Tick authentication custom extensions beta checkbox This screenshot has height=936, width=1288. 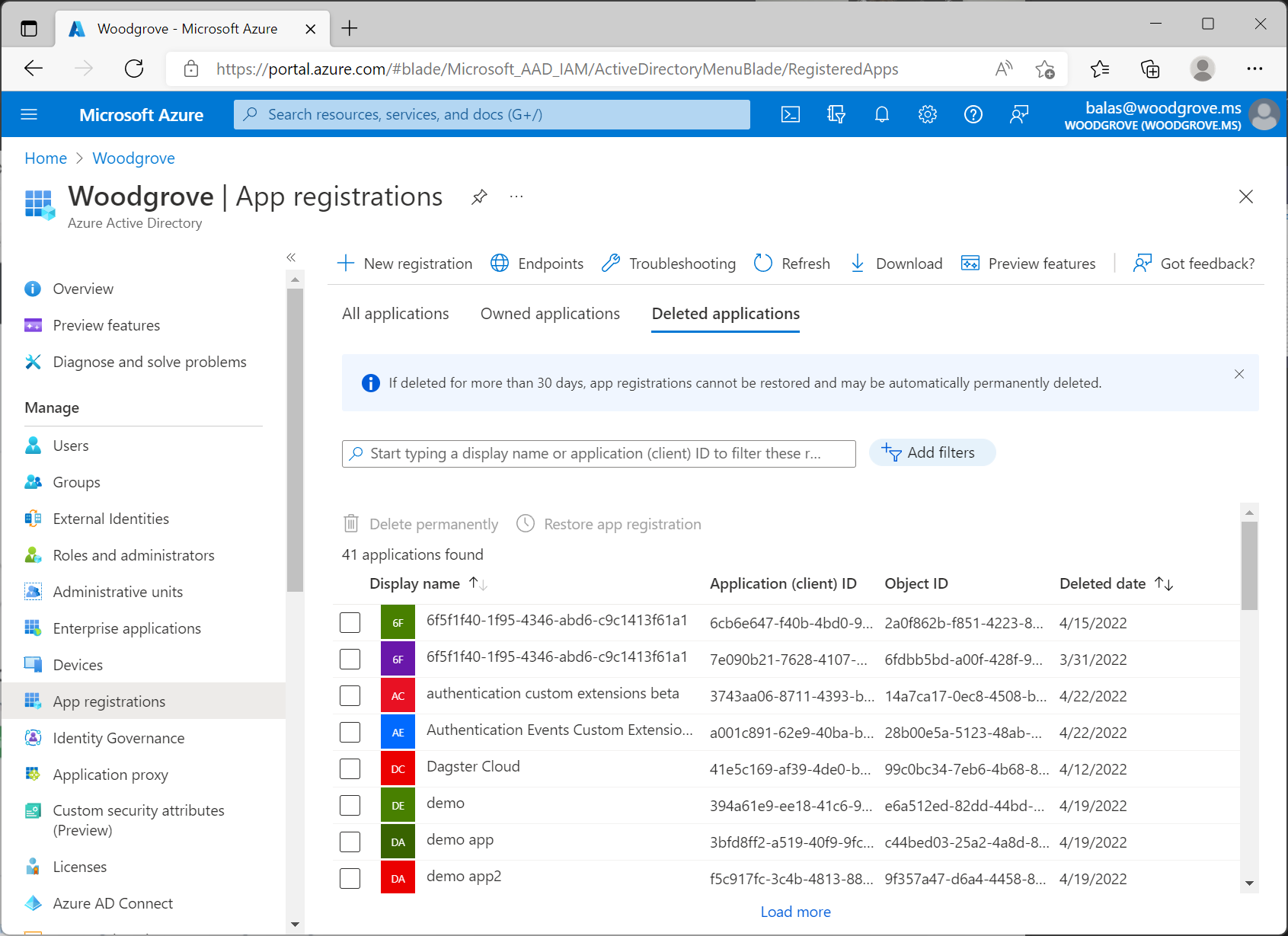tap(350, 696)
